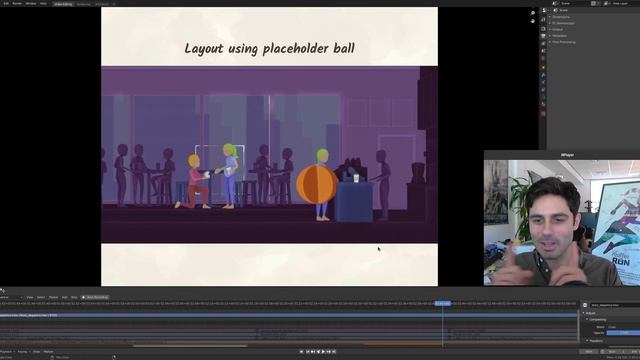Screen dimensions: 640x360
Task: Open the Render menu
Action: click(x=17, y=3)
